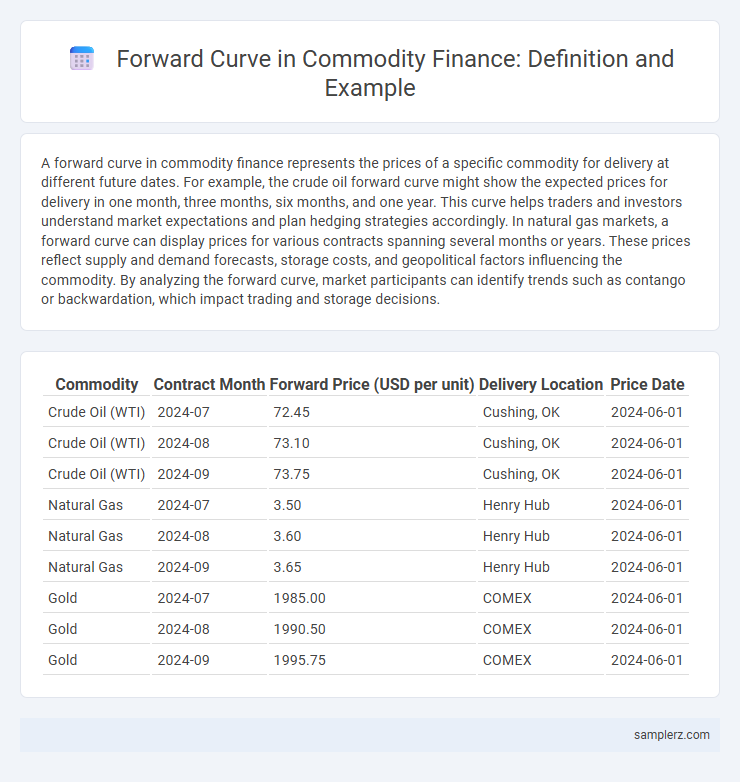Click the Gold price 1995.75
This screenshot has width=740, height=782.
300,660
